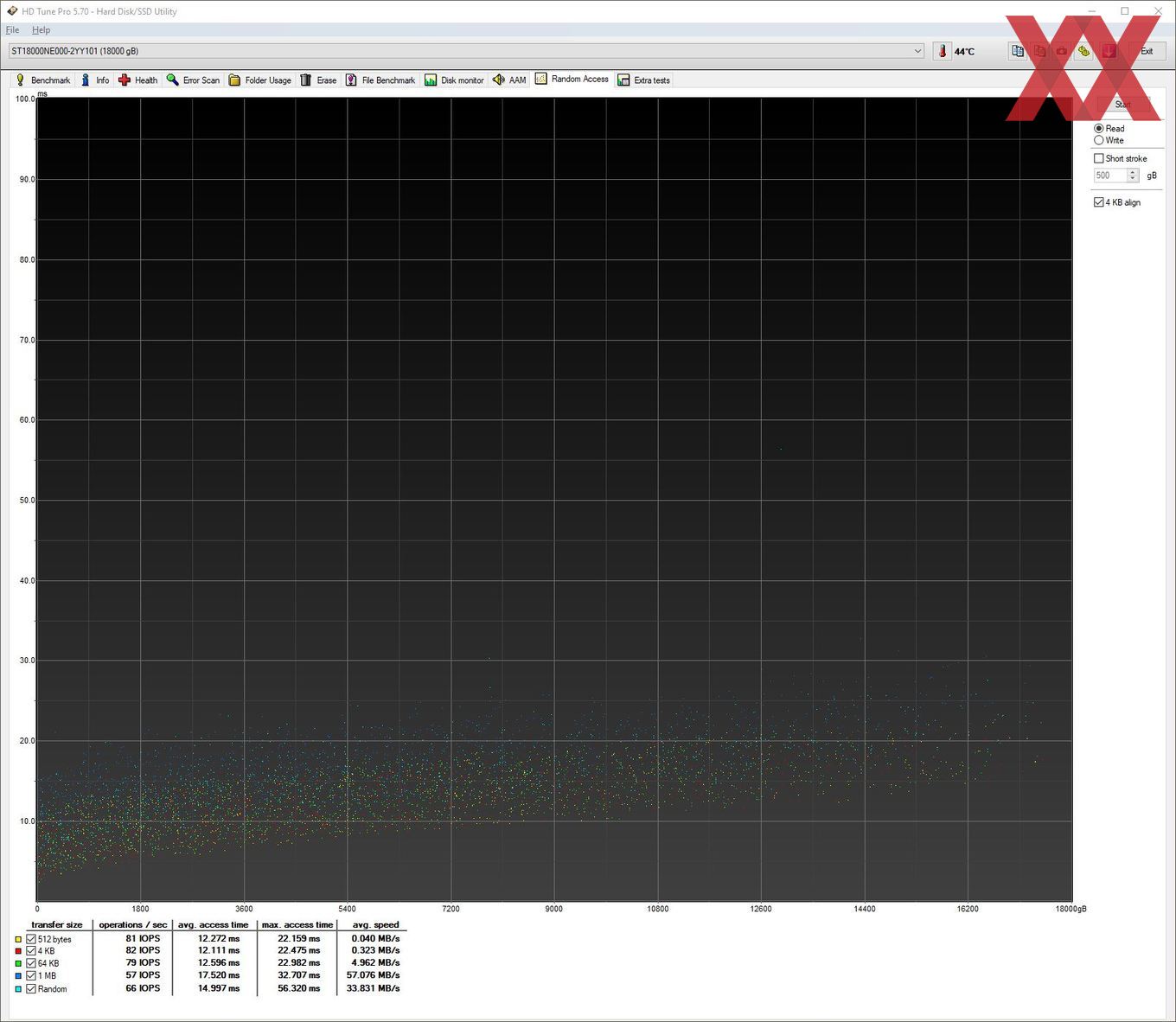This screenshot has height=1022, width=1176.
Task: Switch to the Info tab
Action: (94, 80)
